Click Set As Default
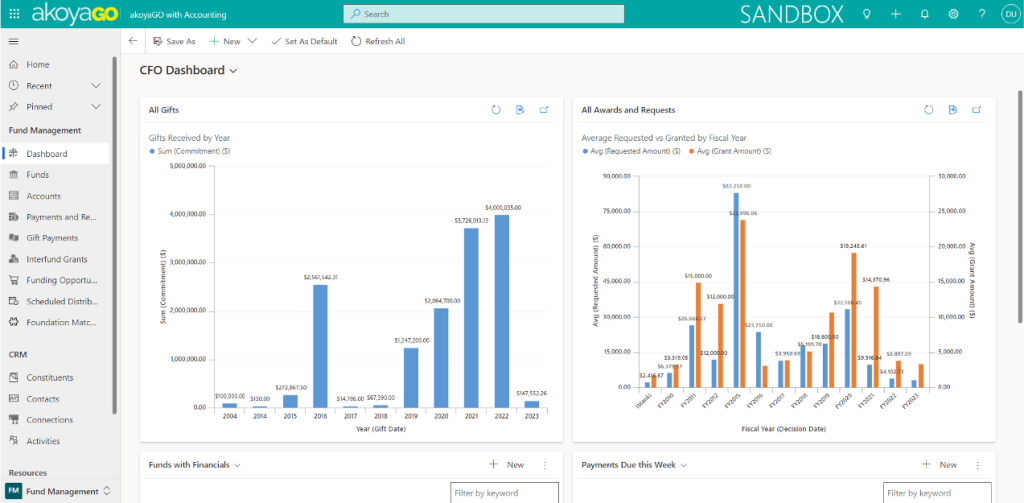This screenshot has height=503, width=1024. (x=304, y=41)
